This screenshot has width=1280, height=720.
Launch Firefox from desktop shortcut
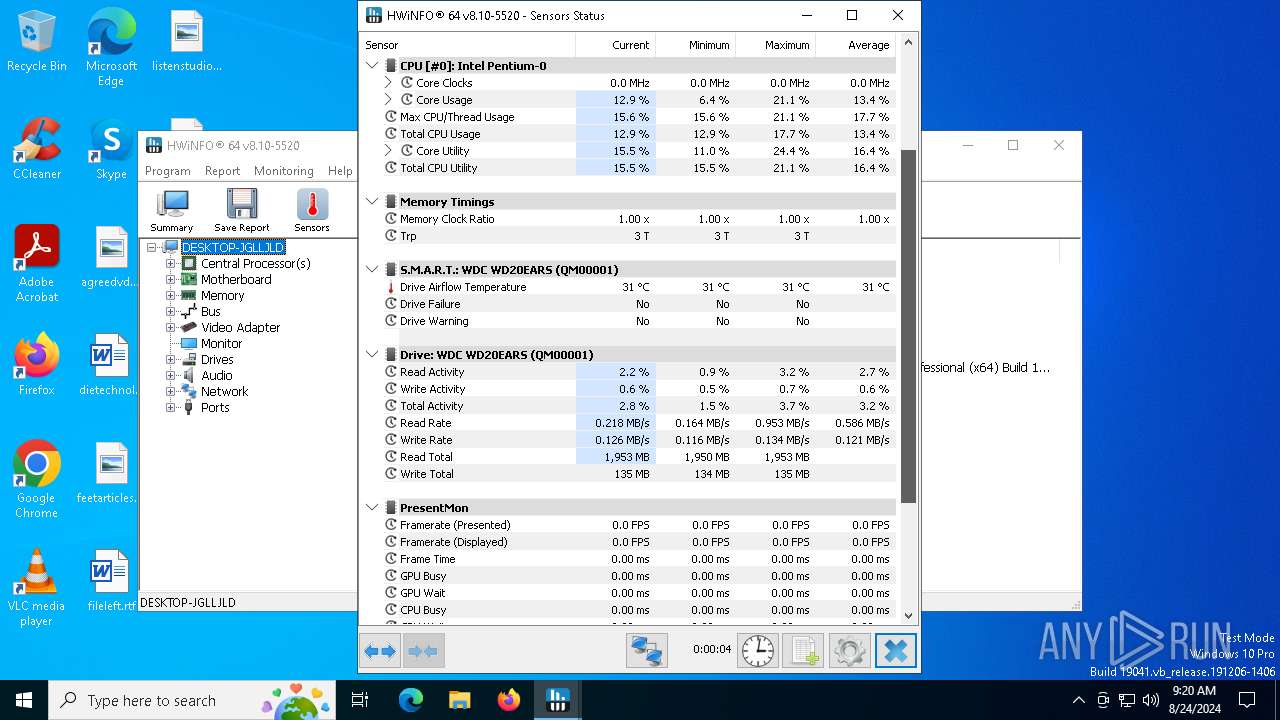[x=37, y=365]
